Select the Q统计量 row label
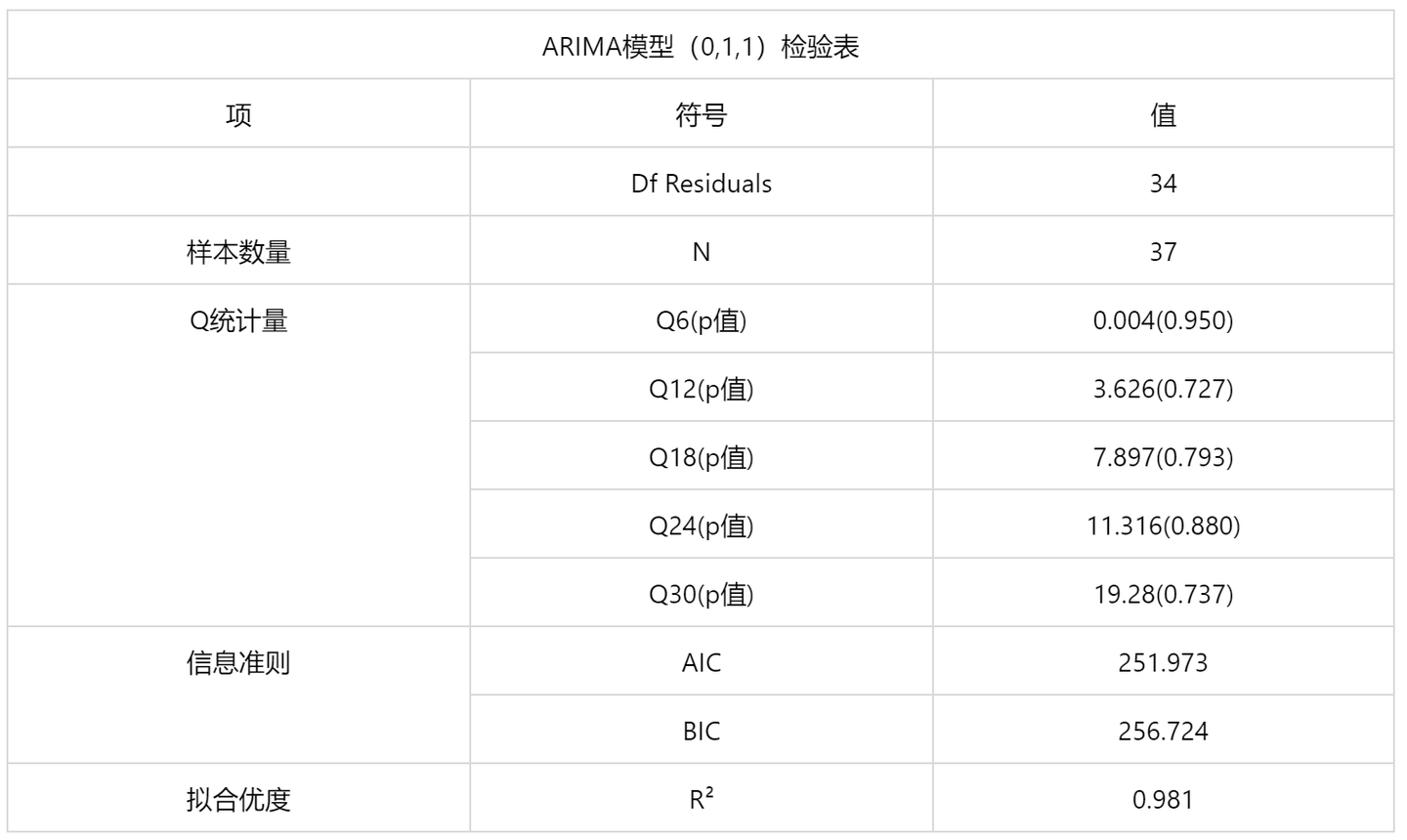This screenshot has width=1407, height=840. tap(238, 320)
